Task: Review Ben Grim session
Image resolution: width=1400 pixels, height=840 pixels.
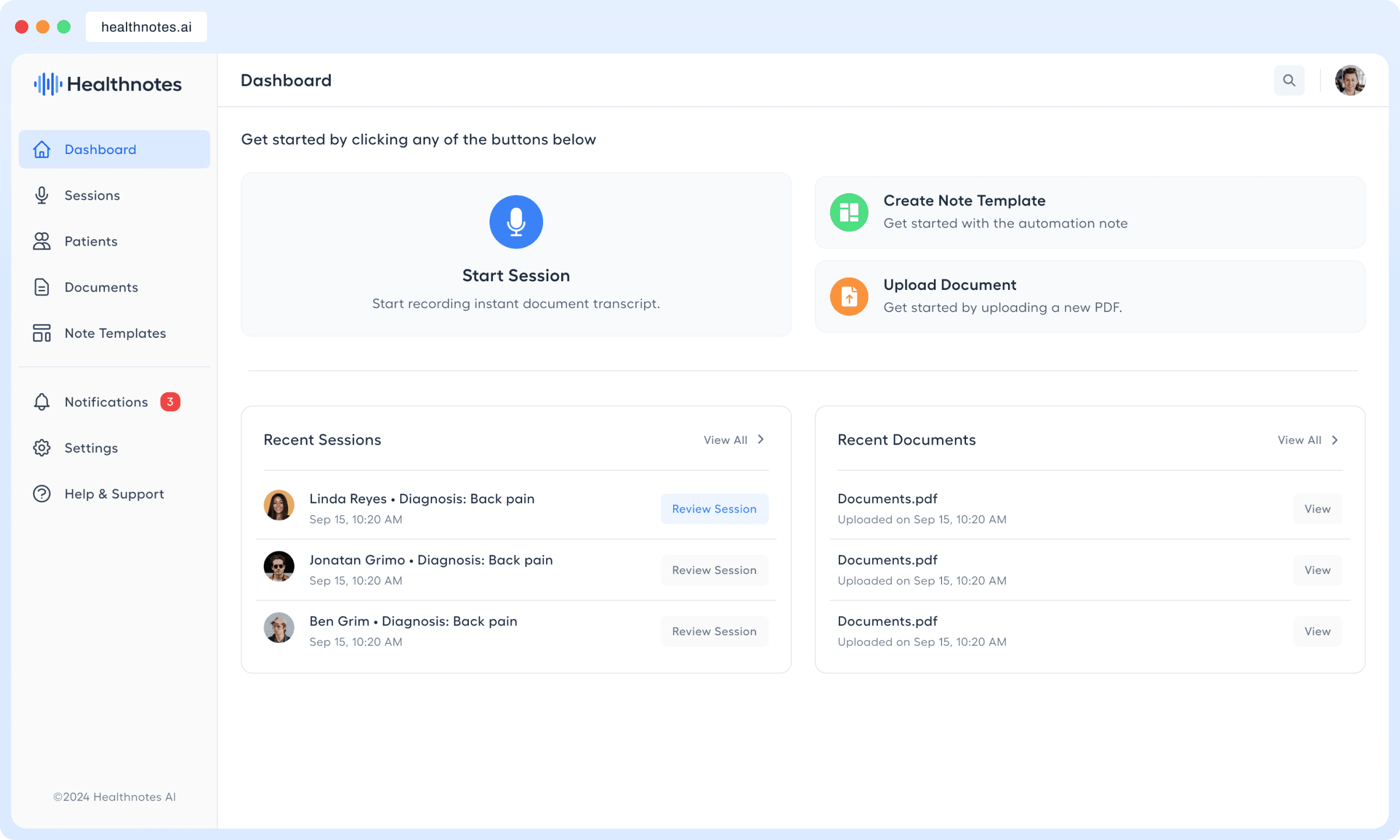Action: (714, 632)
